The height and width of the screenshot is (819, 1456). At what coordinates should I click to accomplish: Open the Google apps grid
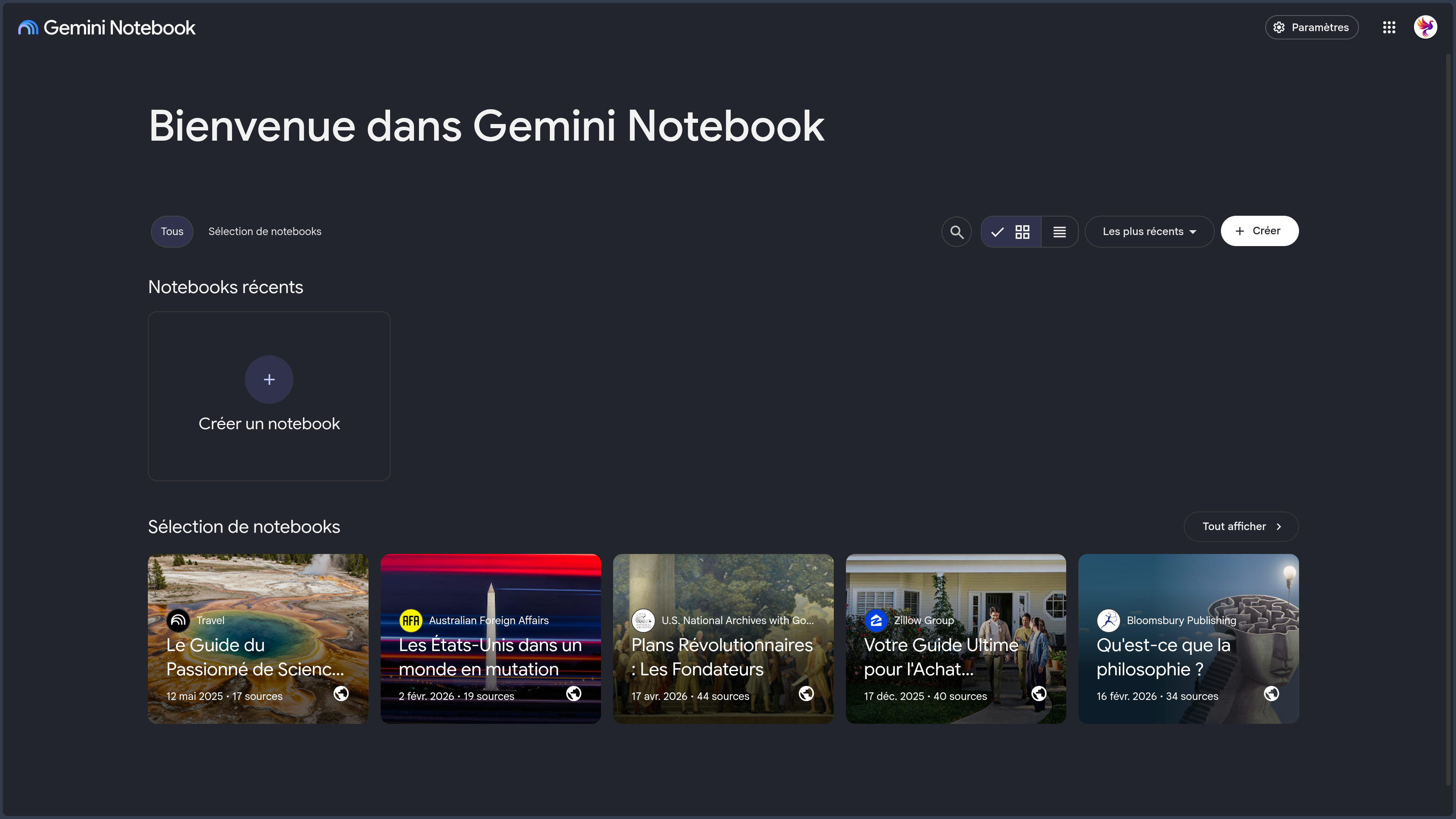click(x=1389, y=27)
